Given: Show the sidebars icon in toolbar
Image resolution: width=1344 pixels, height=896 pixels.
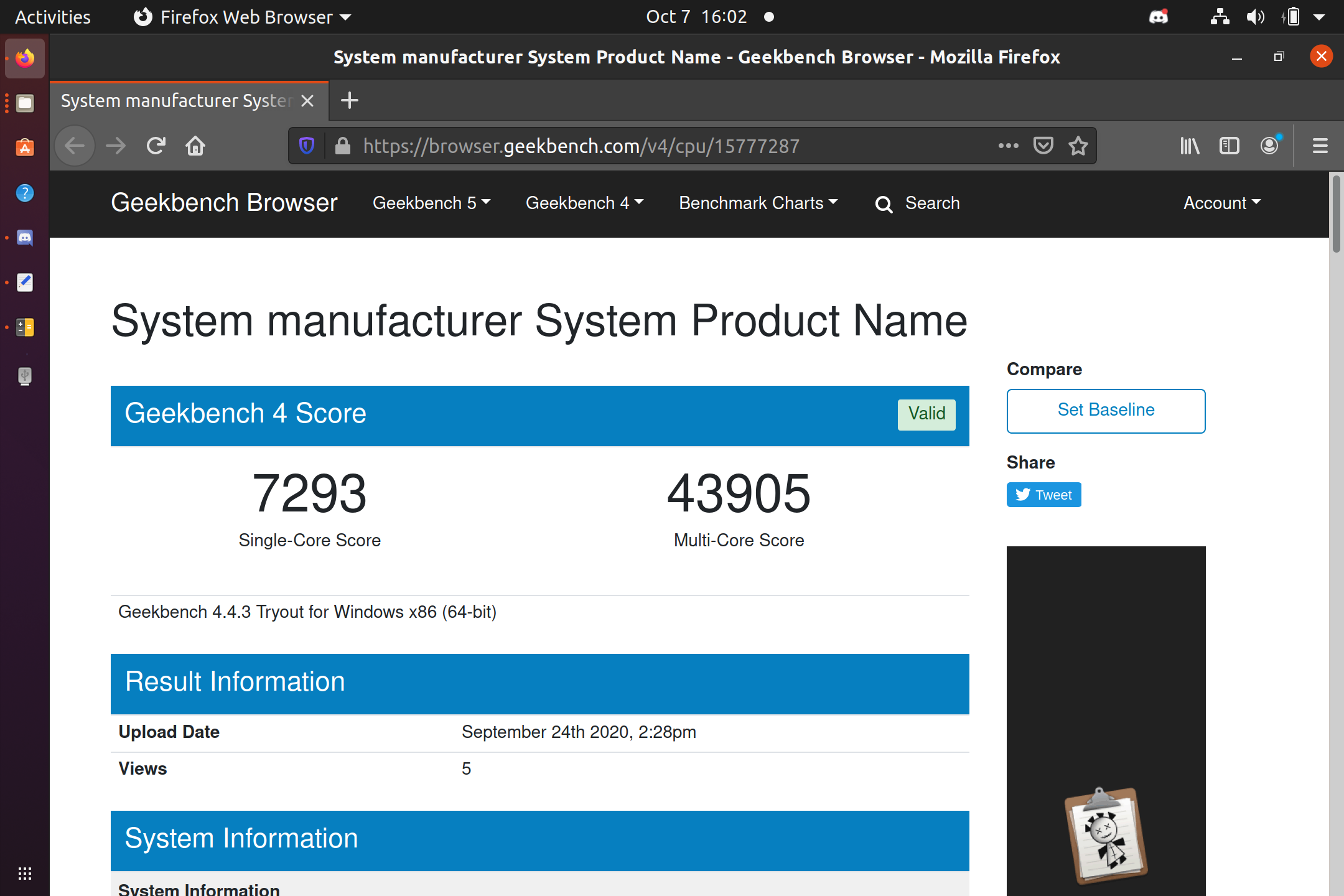Looking at the screenshot, I should click(1230, 146).
